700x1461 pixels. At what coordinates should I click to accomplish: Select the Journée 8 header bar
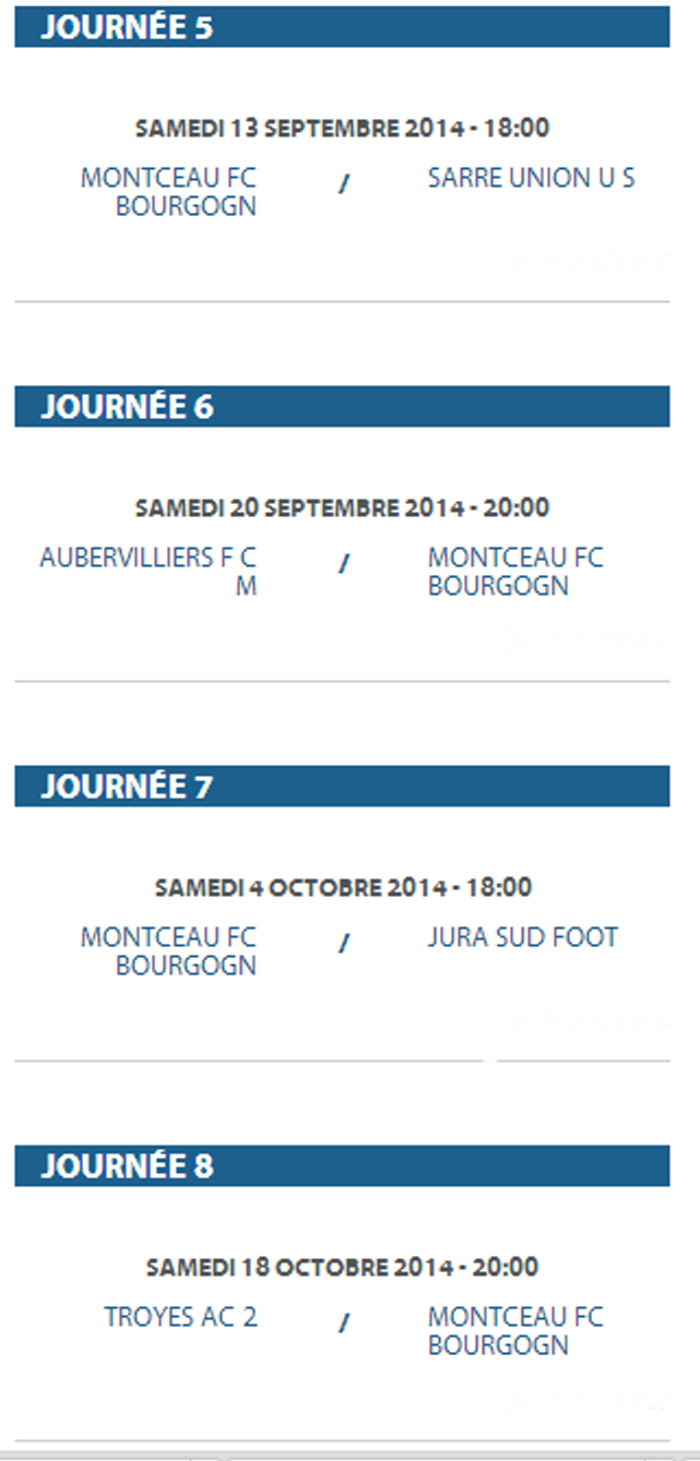point(342,1167)
